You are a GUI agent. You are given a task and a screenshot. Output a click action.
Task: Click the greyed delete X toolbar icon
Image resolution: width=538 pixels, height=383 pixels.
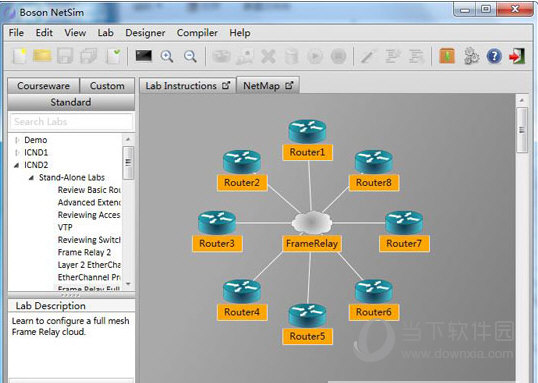(268, 56)
